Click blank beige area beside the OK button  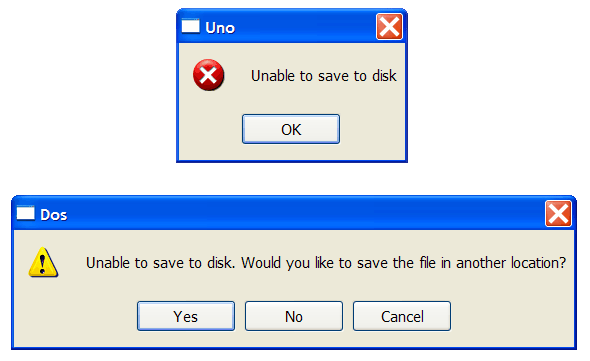[x=371, y=130]
